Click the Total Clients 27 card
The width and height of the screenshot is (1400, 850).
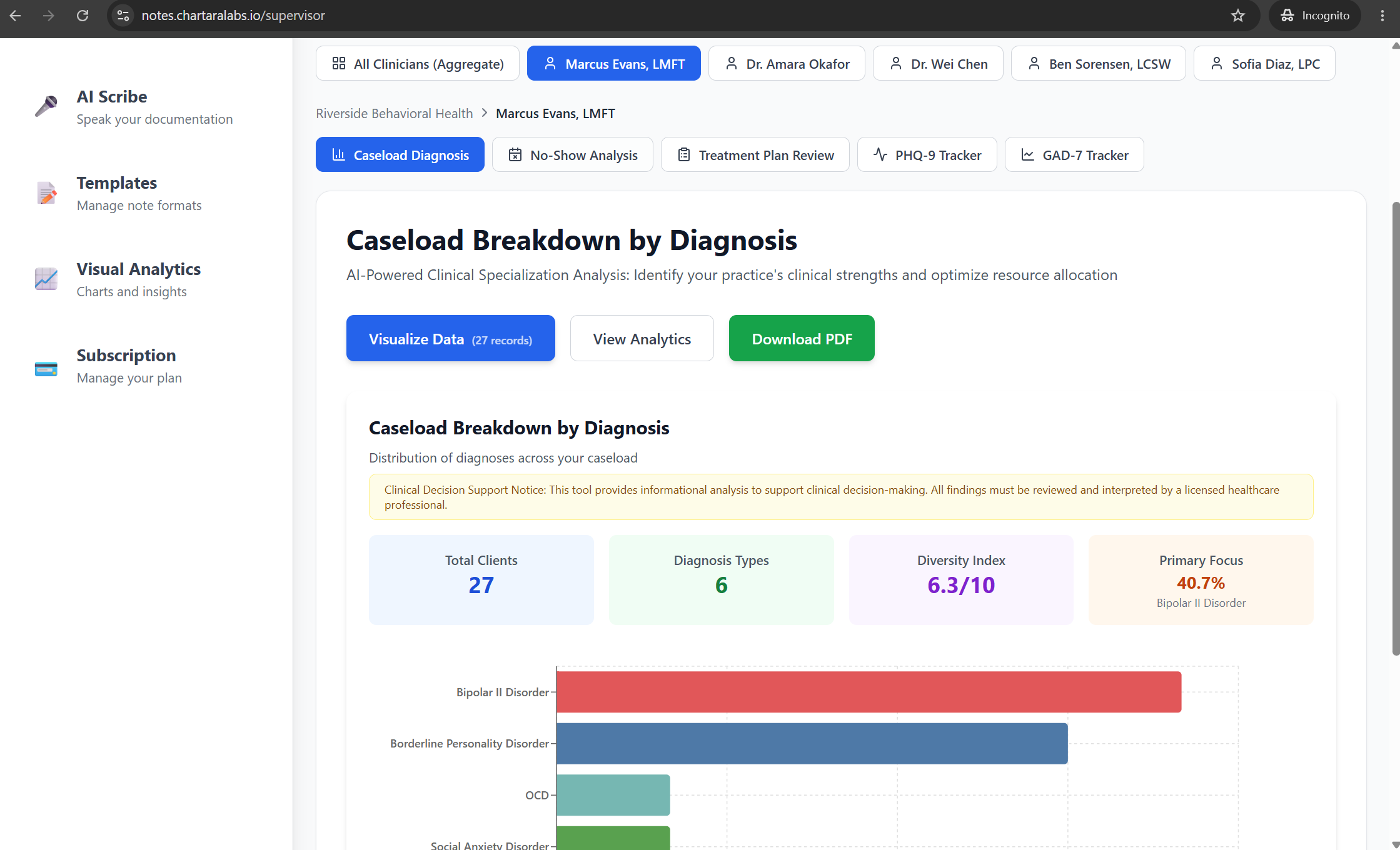coord(481,579)
